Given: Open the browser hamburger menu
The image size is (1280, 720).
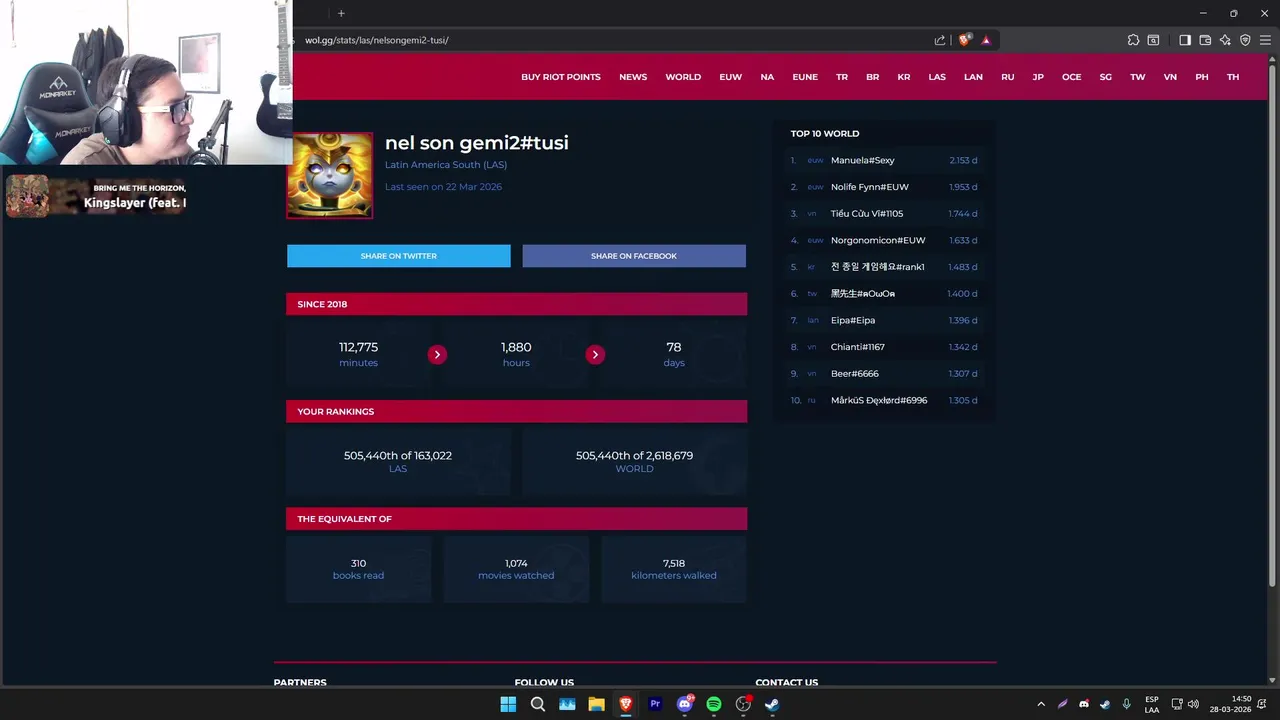Looking at the screenshot, I should (x=1265, y=40).
